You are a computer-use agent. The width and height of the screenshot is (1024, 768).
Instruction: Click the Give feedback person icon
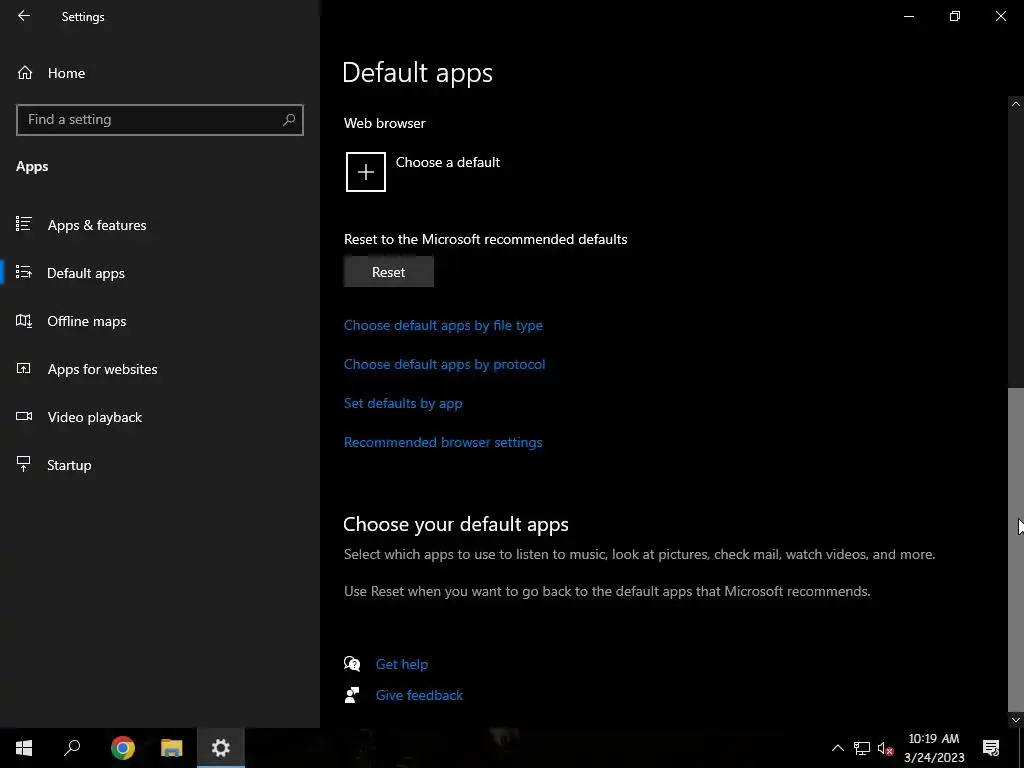pyautogui.click(x=352, y=695)
